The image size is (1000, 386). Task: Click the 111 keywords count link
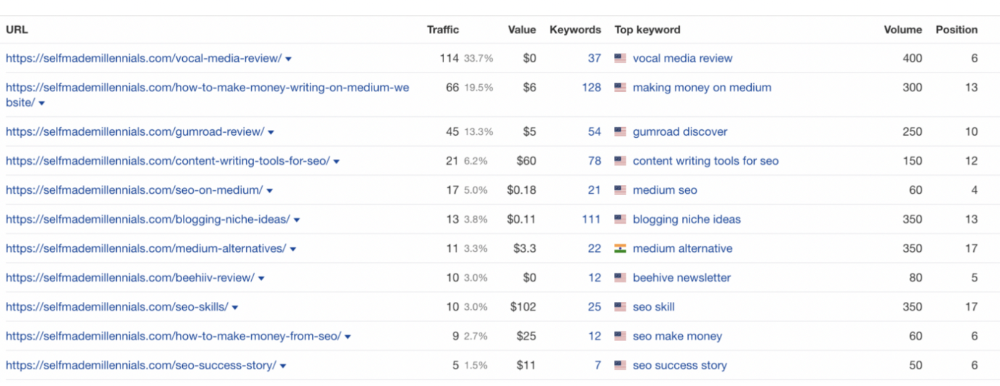coord(592,219)
